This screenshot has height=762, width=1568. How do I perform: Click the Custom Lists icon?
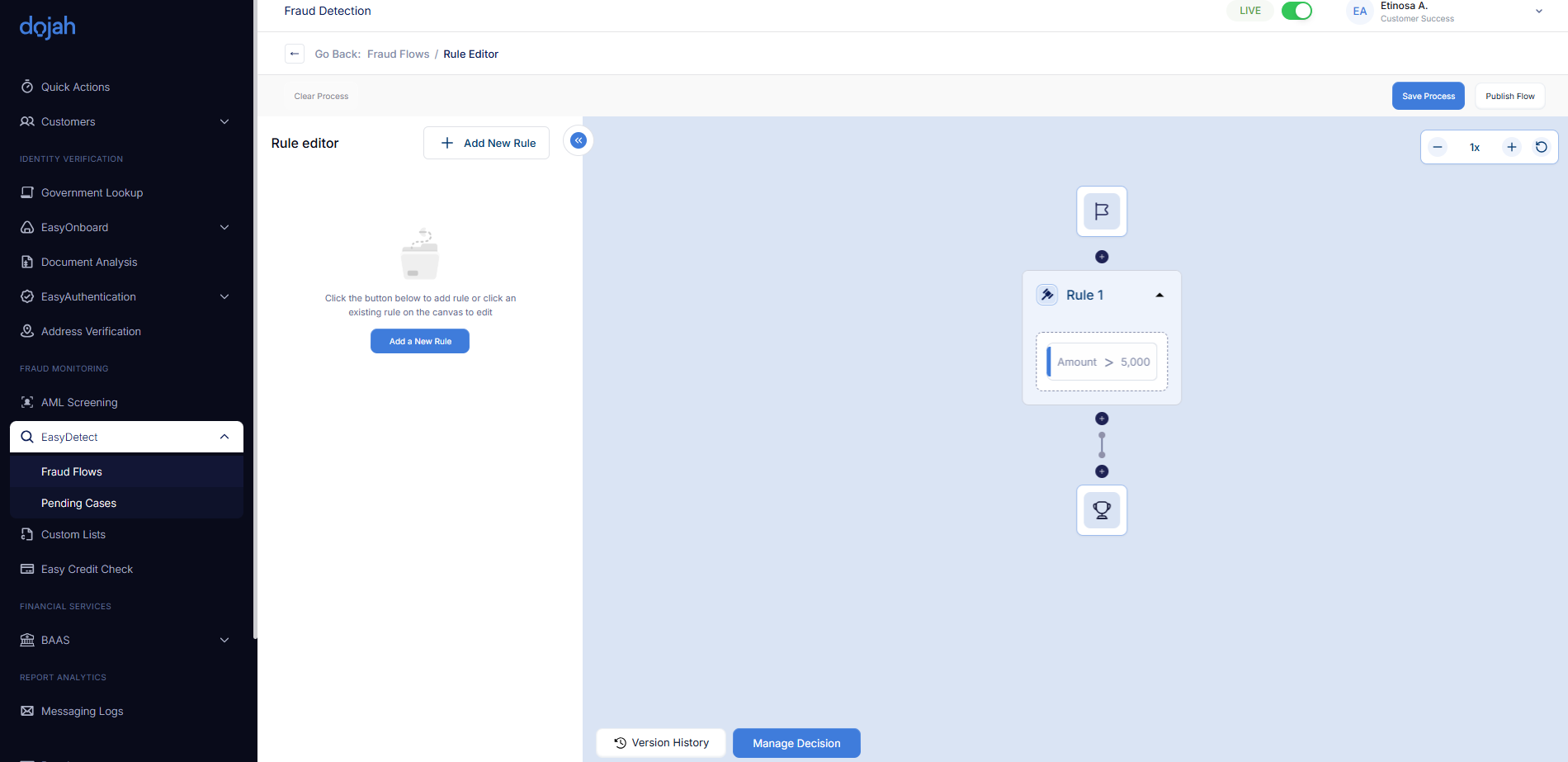click(27, 534)
